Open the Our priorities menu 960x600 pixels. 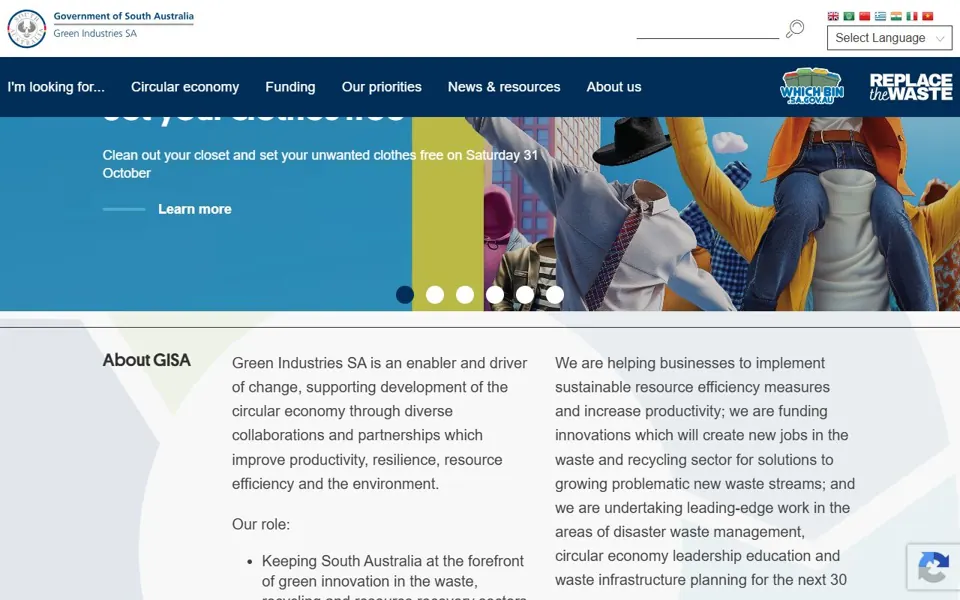381,87
